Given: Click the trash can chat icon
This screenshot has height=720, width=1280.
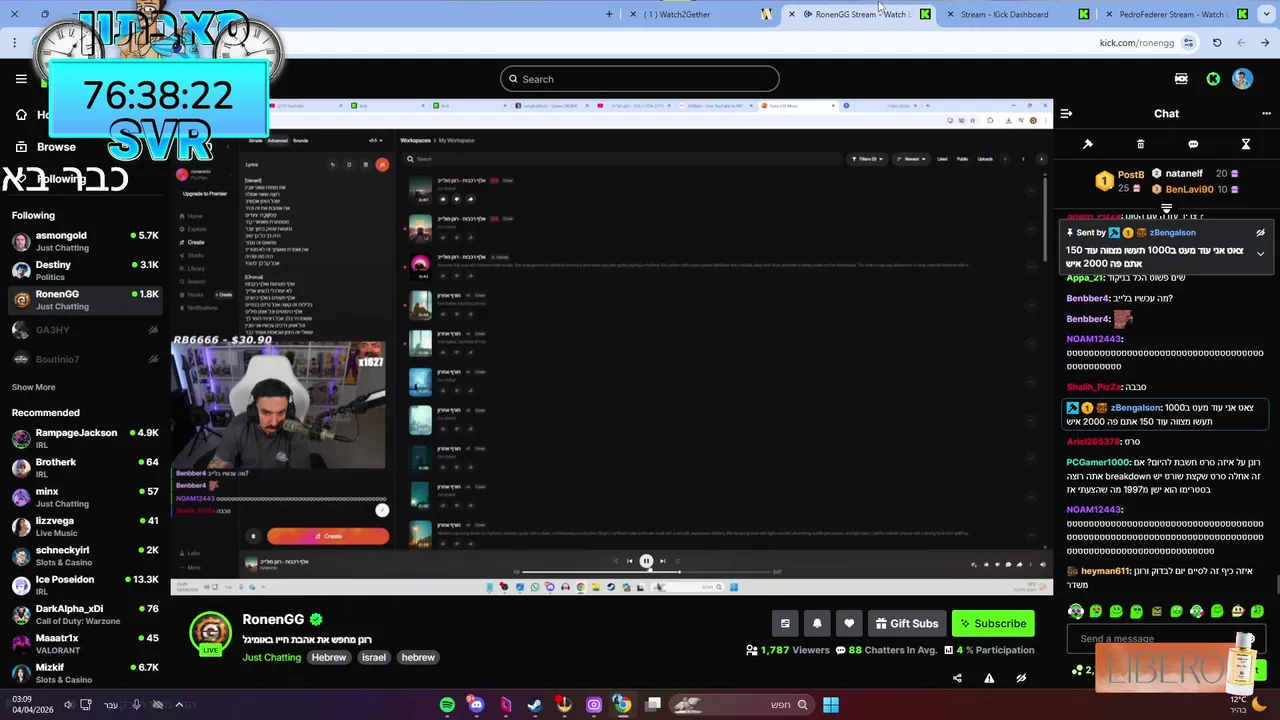Looking at the screenshot, I should point(1140,144).
